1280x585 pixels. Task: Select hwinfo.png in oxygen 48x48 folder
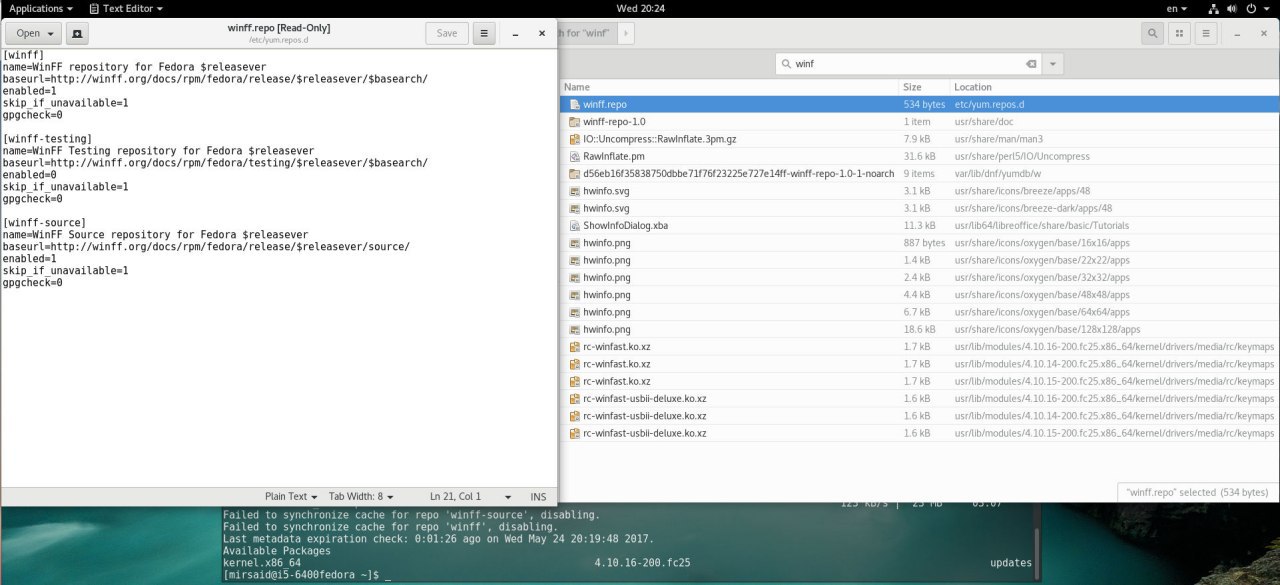(x=919, y=295)
